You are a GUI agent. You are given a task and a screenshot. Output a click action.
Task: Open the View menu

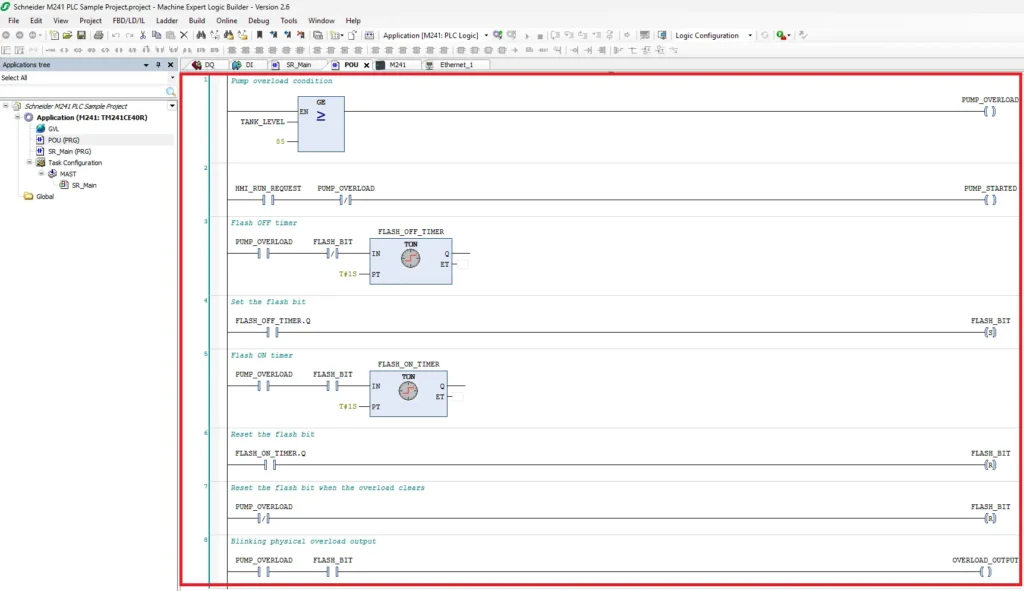click(x=61, y=21)
